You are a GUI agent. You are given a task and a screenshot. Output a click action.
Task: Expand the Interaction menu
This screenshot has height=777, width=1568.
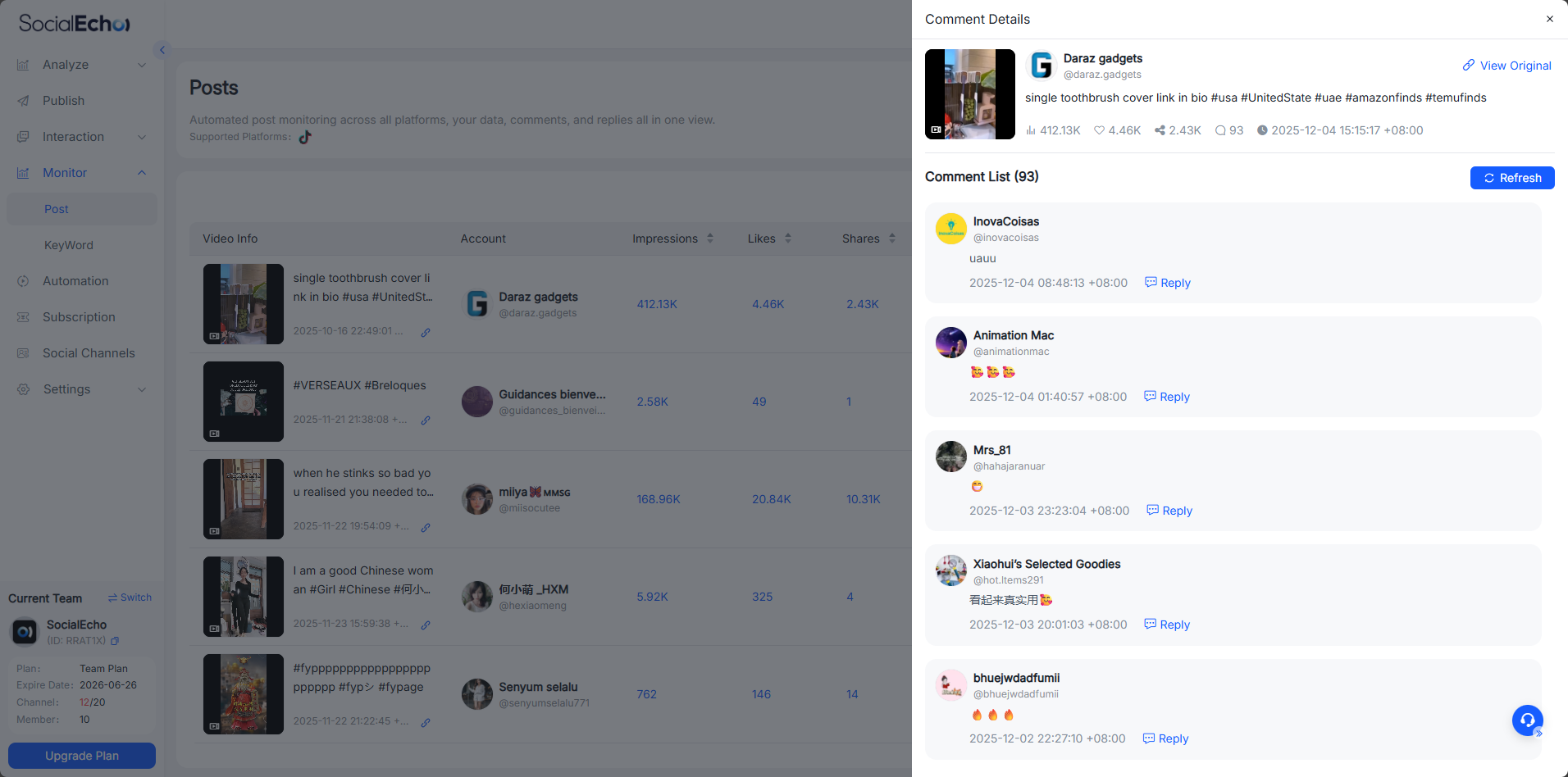[82, 137]
